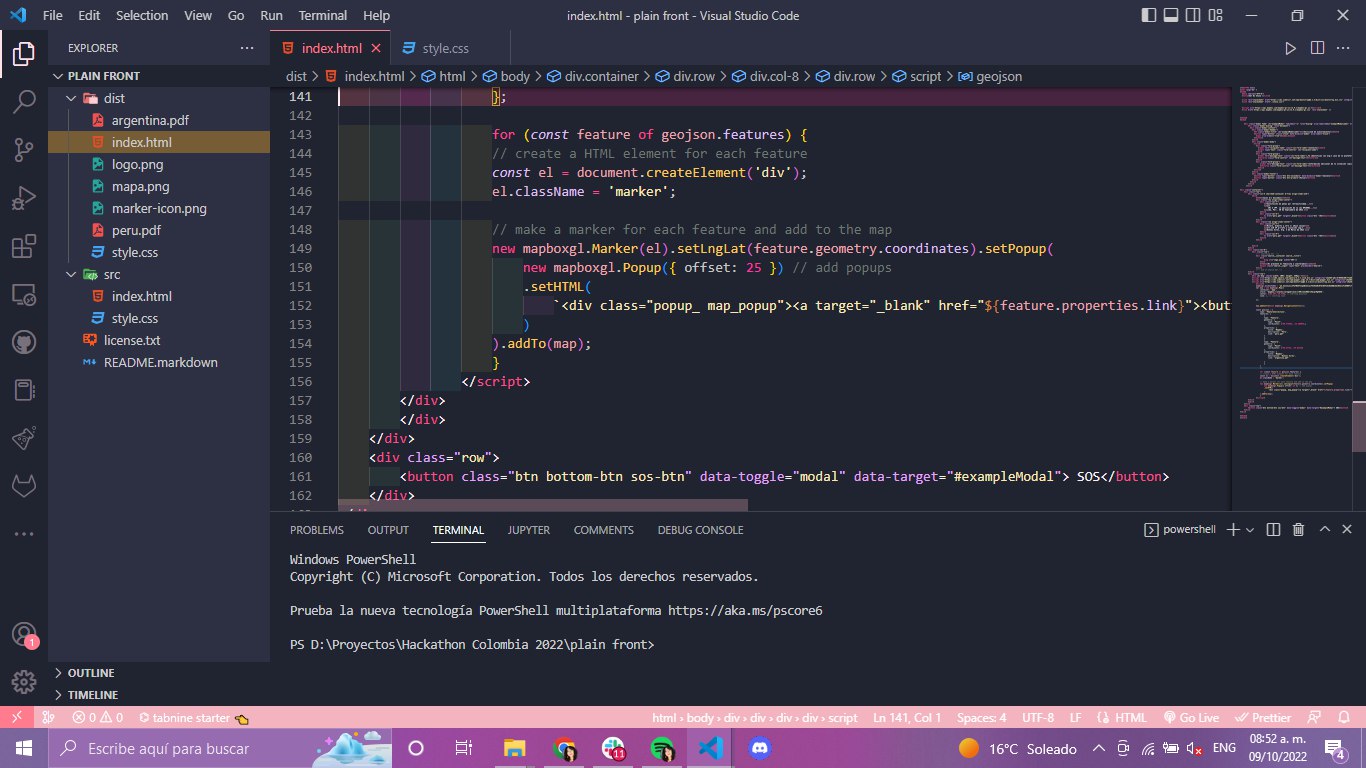Change indentation via Spaces: 4
The image size is (1366, 768).
(x=982, y=718)
